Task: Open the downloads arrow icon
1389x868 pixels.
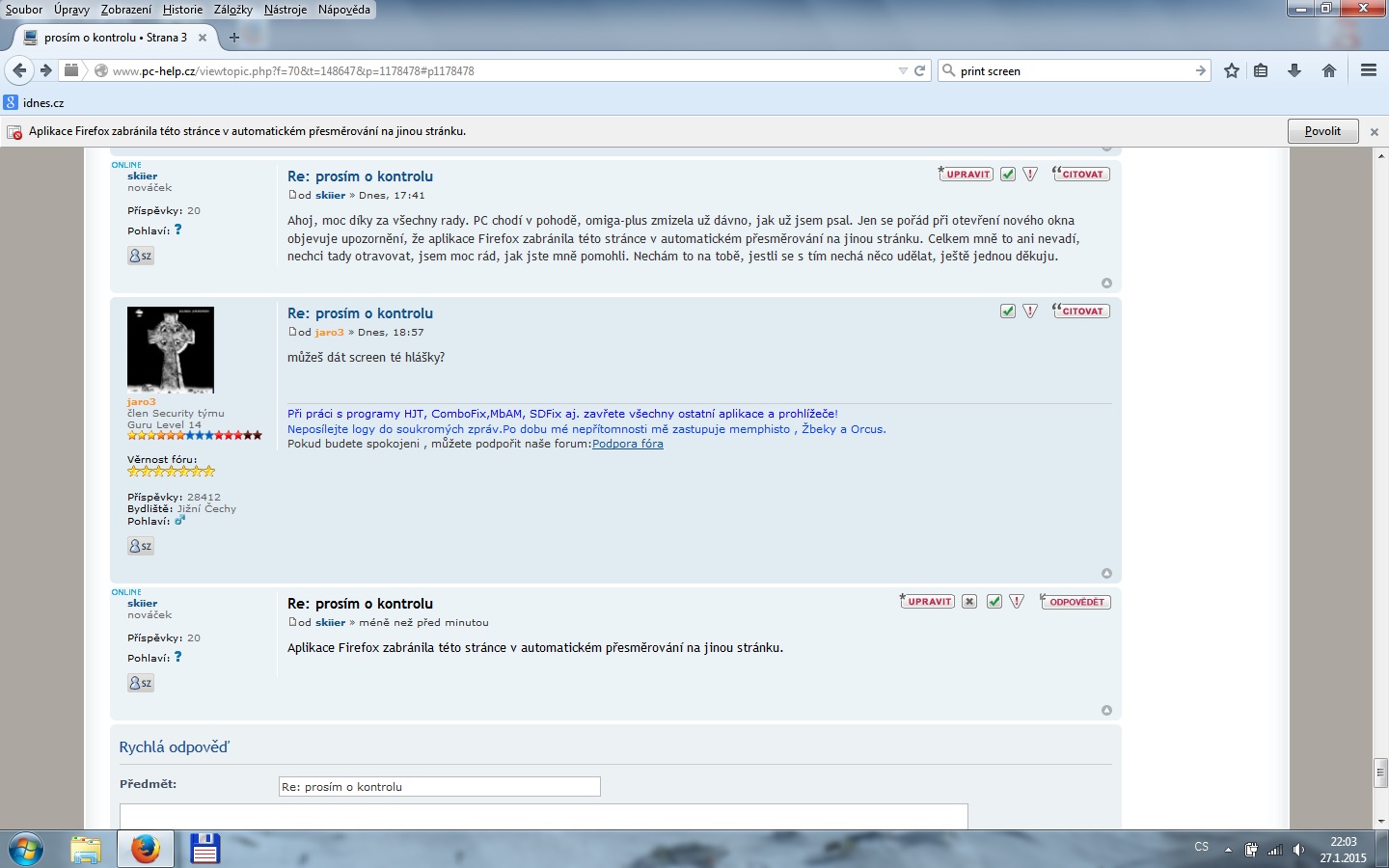Action: (x=1294, y=70)
